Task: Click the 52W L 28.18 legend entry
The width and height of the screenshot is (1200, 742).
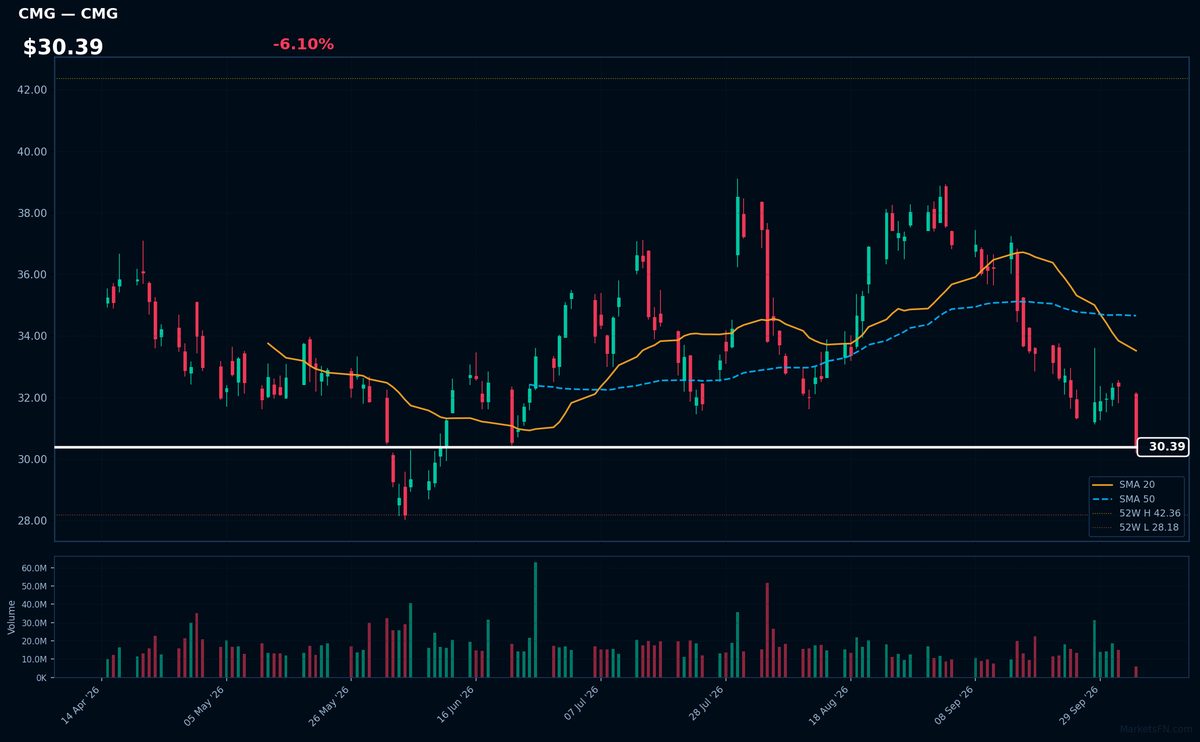Action: pyautogui.click(x=1138, y=527)
